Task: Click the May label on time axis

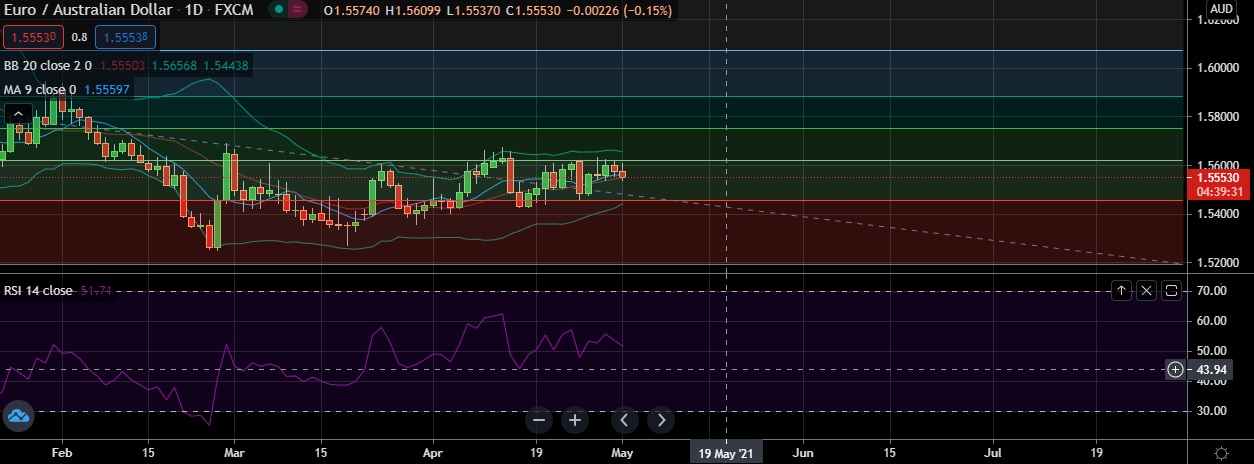Action: click(623, 452)
